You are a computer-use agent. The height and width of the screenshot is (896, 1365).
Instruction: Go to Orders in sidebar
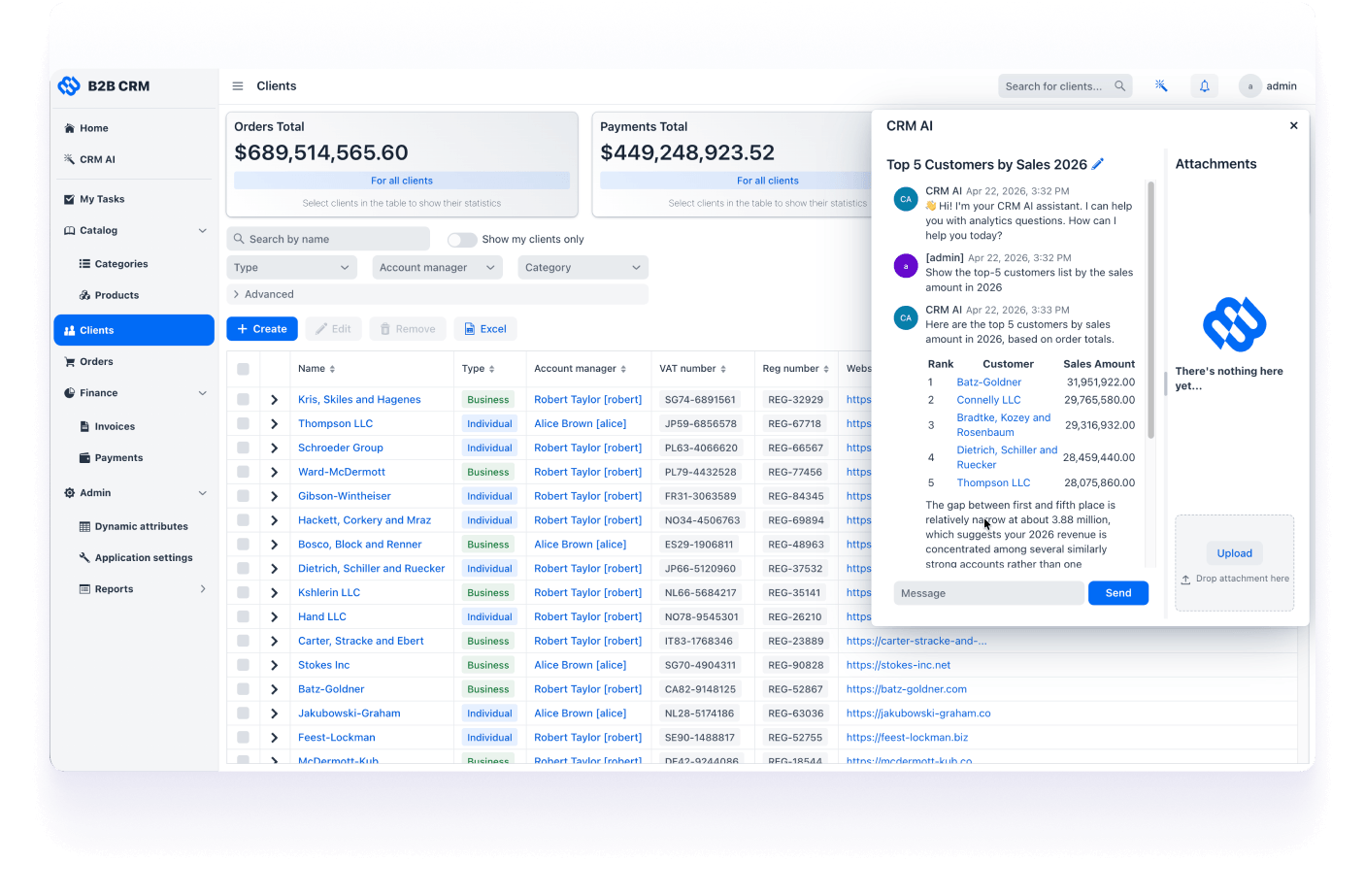coord(134,362)
